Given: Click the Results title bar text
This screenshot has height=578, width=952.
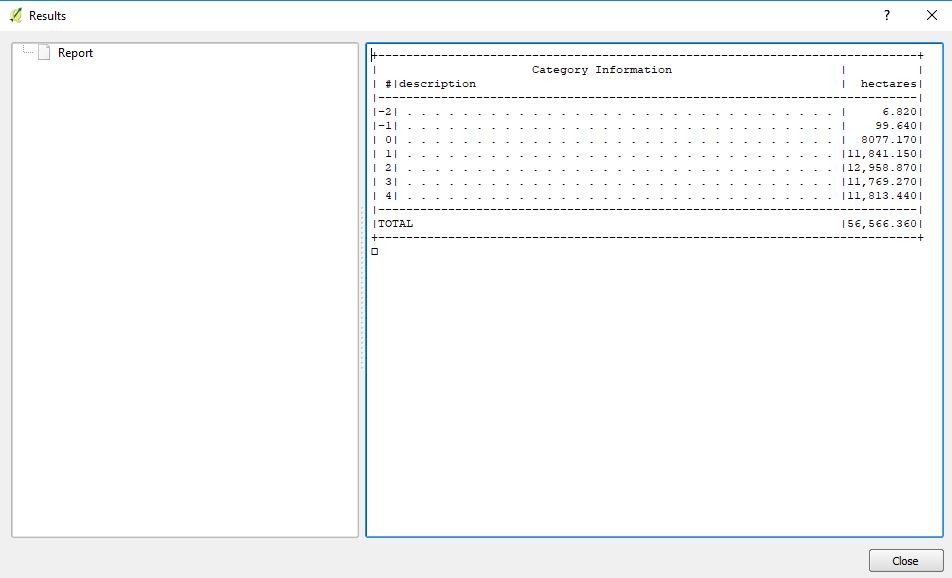Looking at the screenshot, I should (47, 16).
